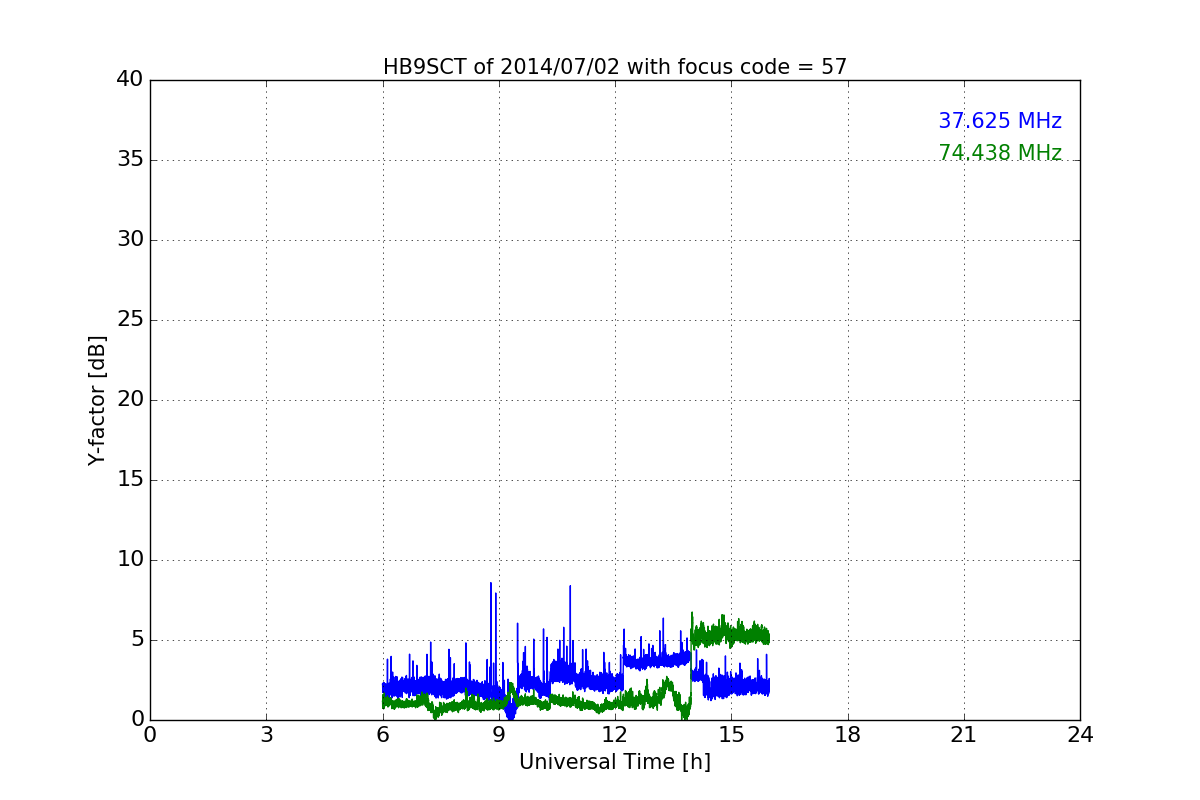This screenshot has width=1200, height=800.
Task: Click the green 74.438 MHz legend label
Action: 1000,153
